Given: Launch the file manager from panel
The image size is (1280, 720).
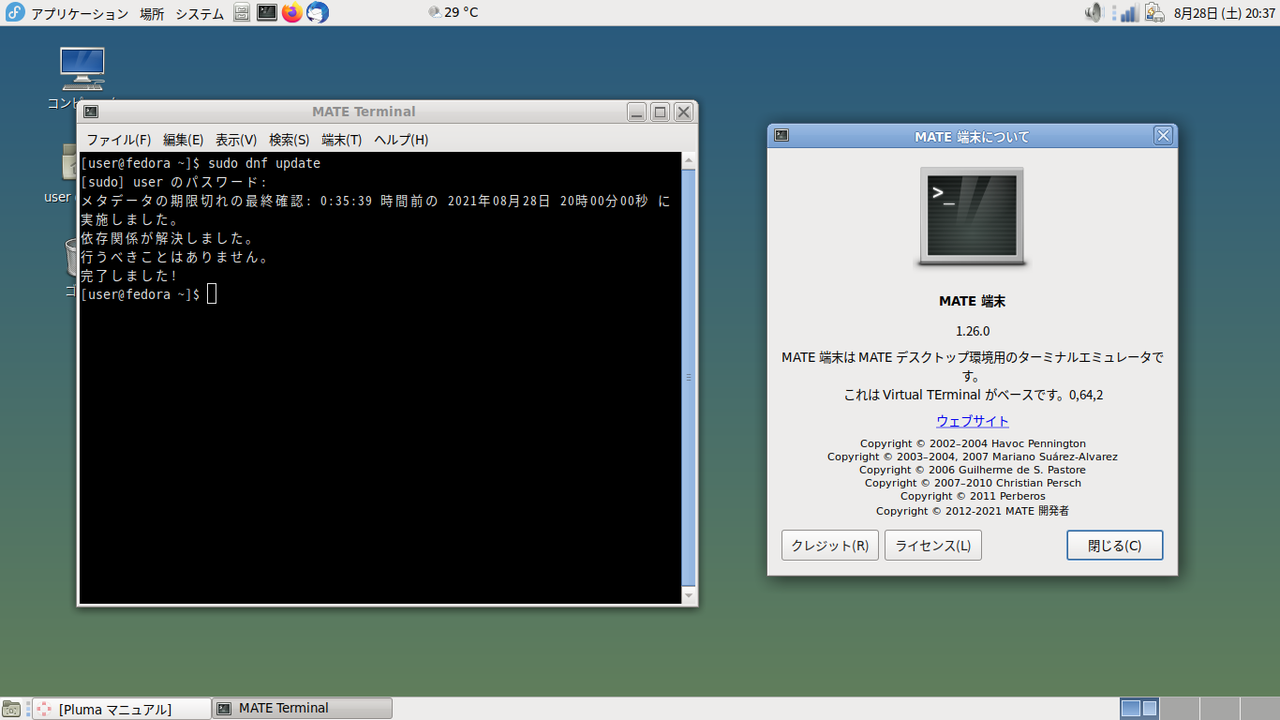Looking at the screenshot, I should (x=242, y=13).
